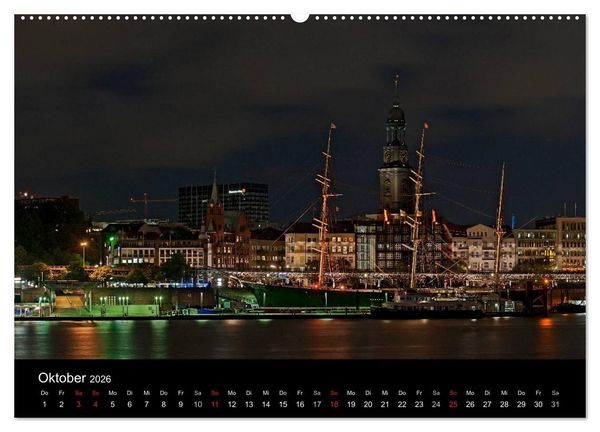Viewport: 600px width, 432px height.
Task: Pick day 6 in the date row
Action: coord(129,404)
